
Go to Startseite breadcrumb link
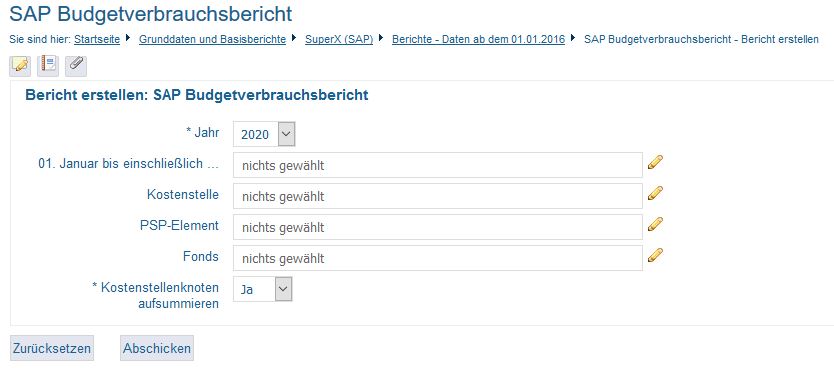(97, 39)
